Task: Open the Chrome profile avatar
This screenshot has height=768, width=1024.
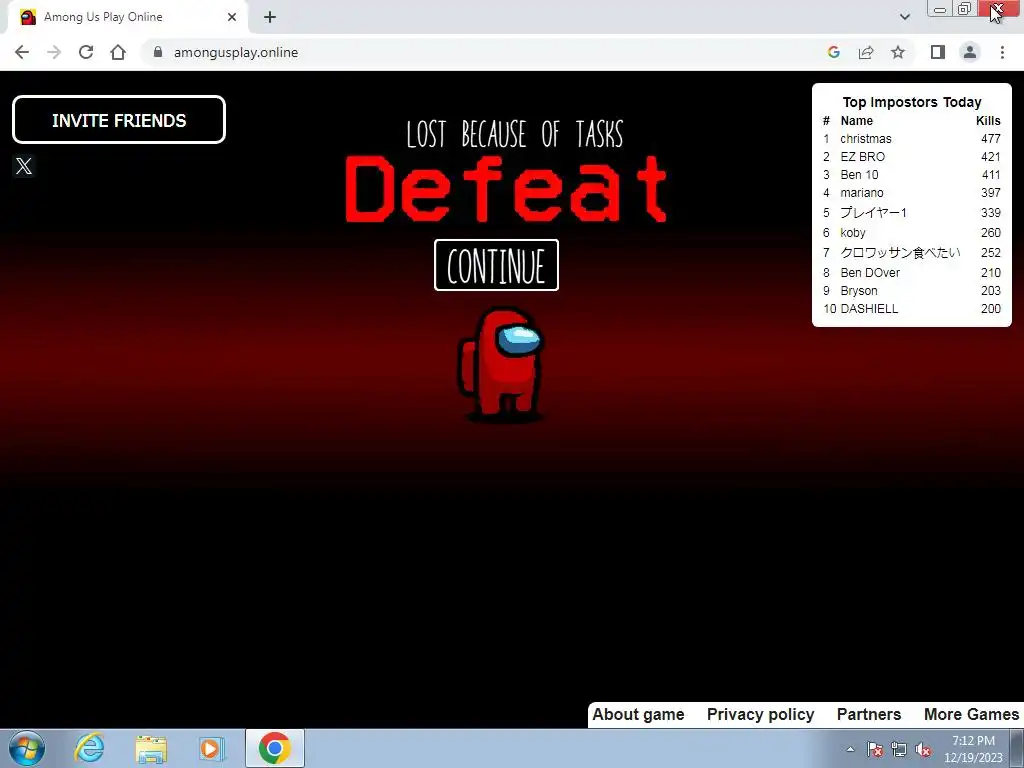Action: 970,52
